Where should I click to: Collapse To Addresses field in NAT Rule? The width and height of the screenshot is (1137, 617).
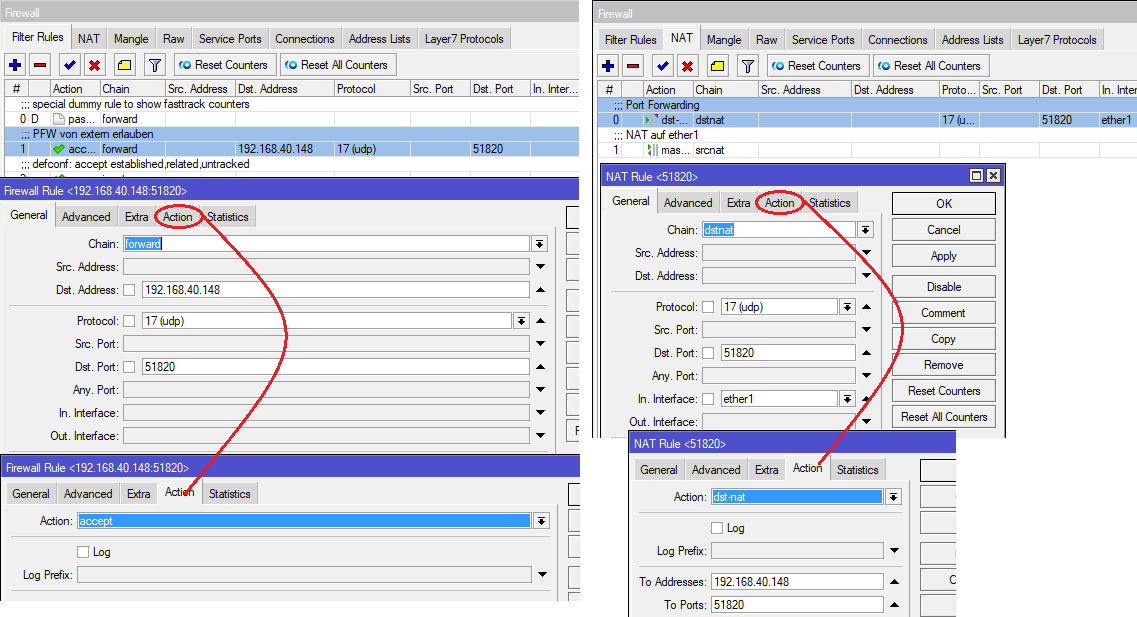pos(894,581)
